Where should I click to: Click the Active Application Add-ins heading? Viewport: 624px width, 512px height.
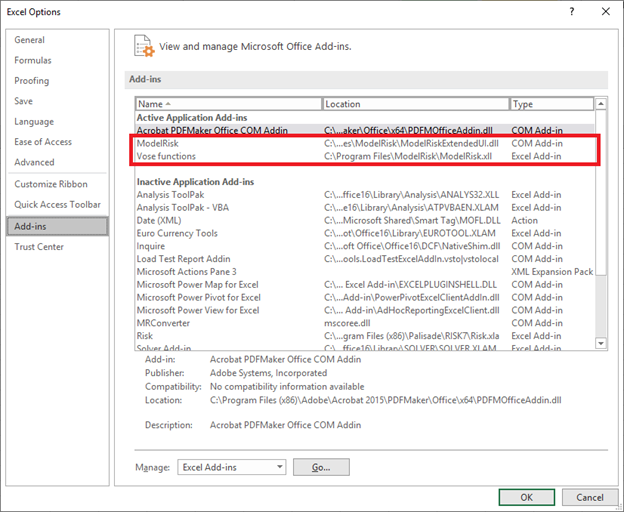pos(192,117)
